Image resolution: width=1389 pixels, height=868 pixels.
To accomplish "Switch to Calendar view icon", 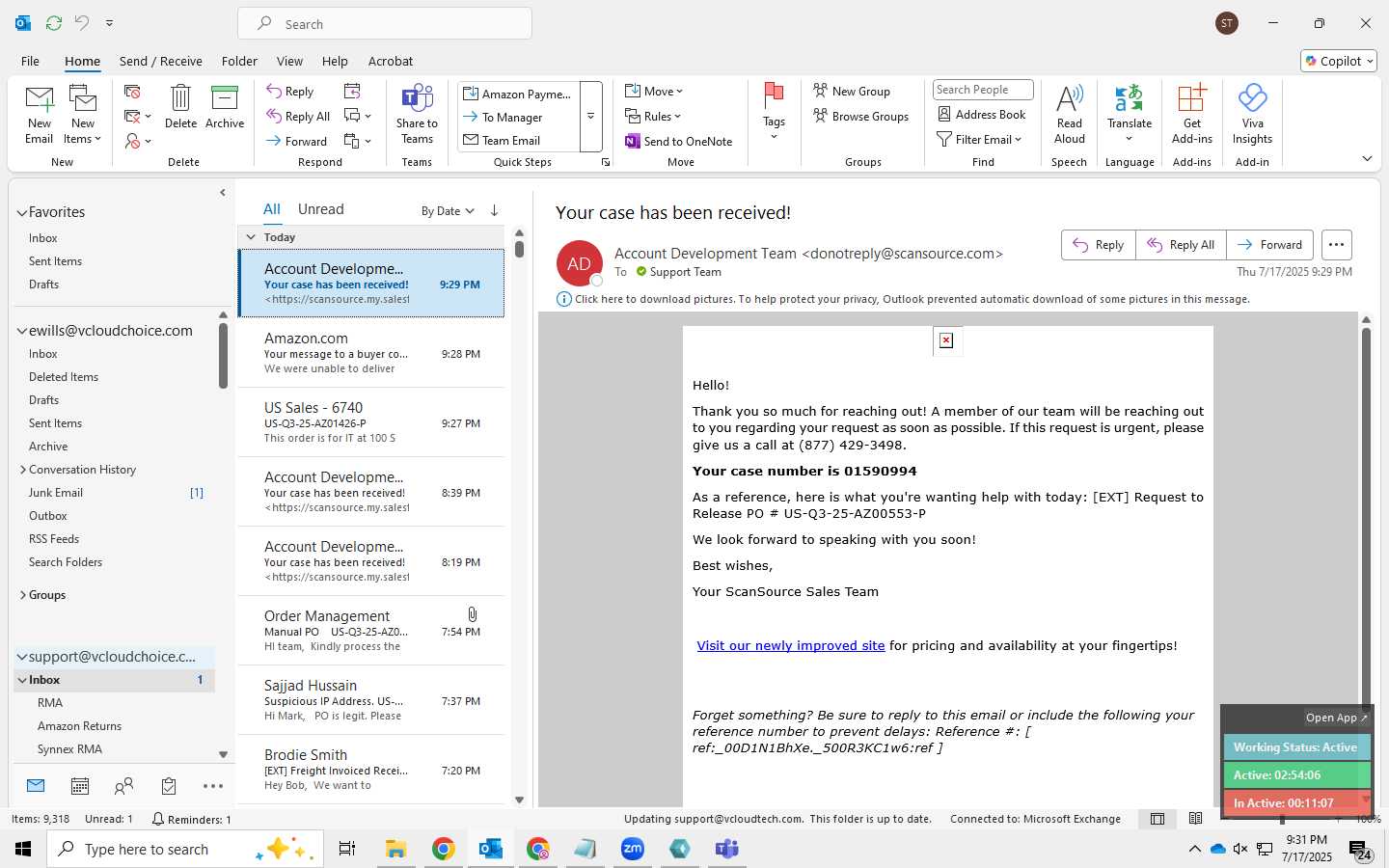I will point(80,786).
